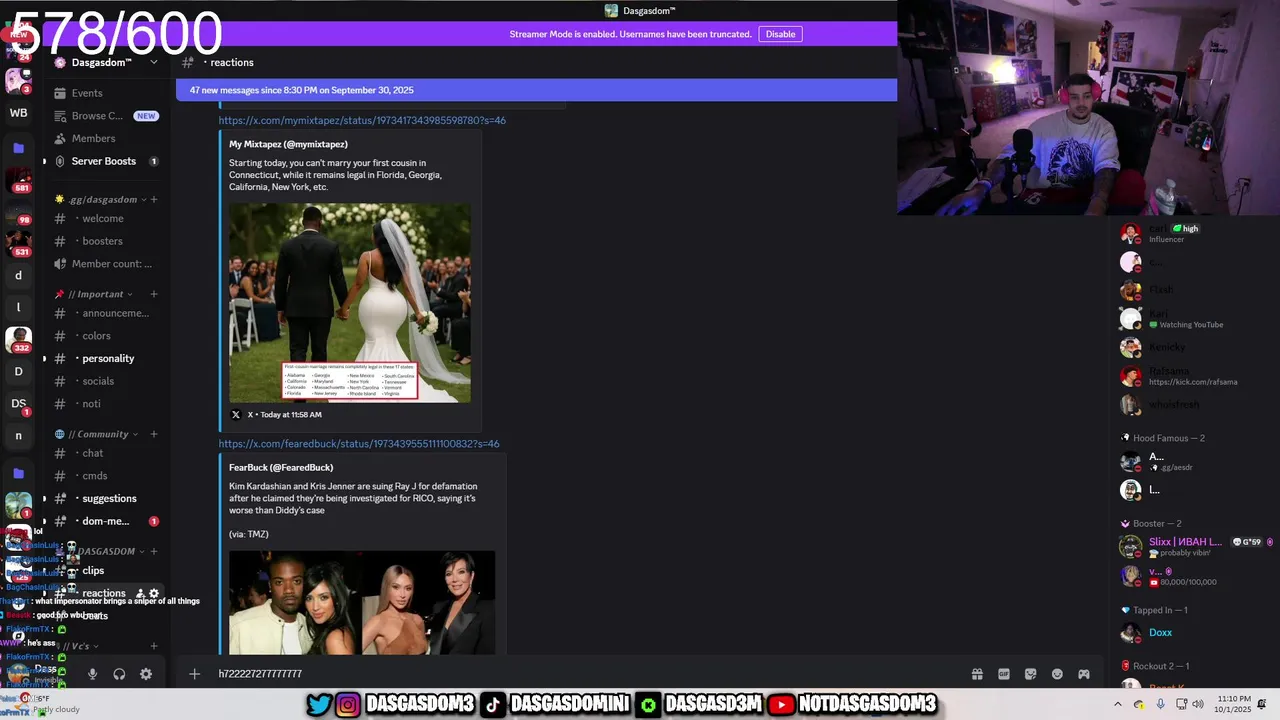Open the notification bell in taskbar
This screenshot has height=720, width=1280.
1262,704
